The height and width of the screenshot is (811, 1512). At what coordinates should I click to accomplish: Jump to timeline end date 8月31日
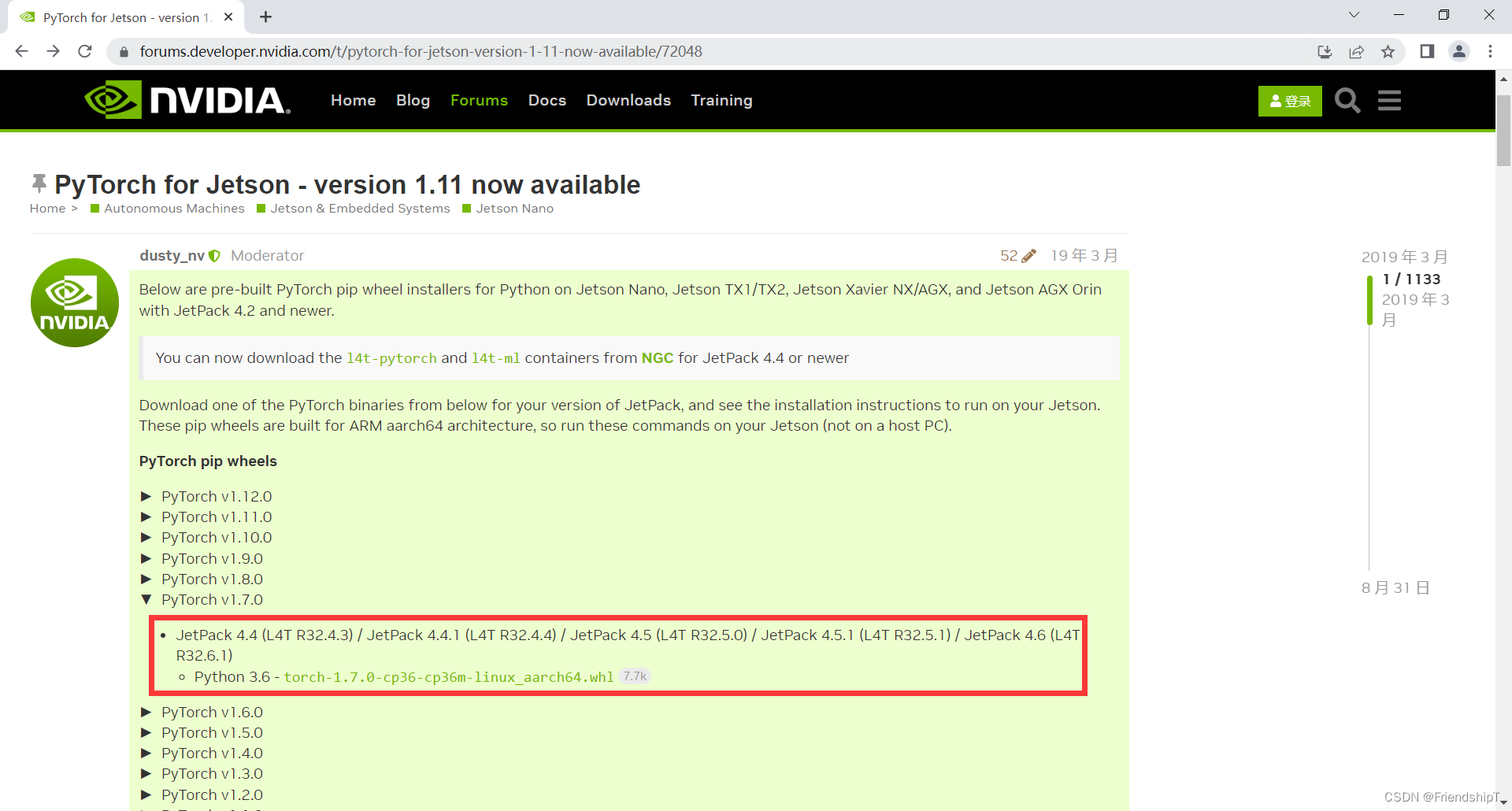(x=1395, y=587)
